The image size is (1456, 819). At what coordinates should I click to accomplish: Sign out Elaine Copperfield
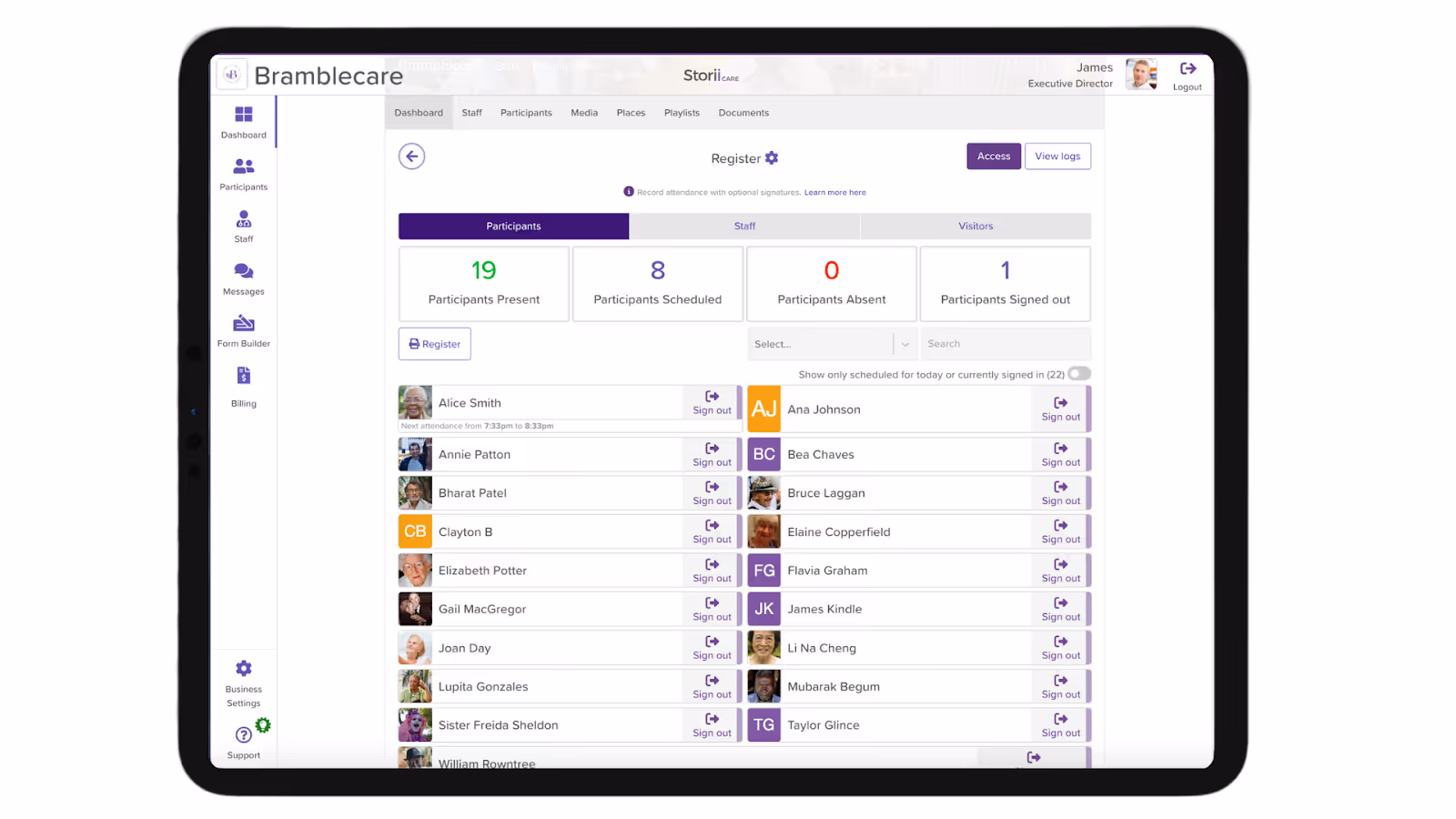tap(1061, 531)
